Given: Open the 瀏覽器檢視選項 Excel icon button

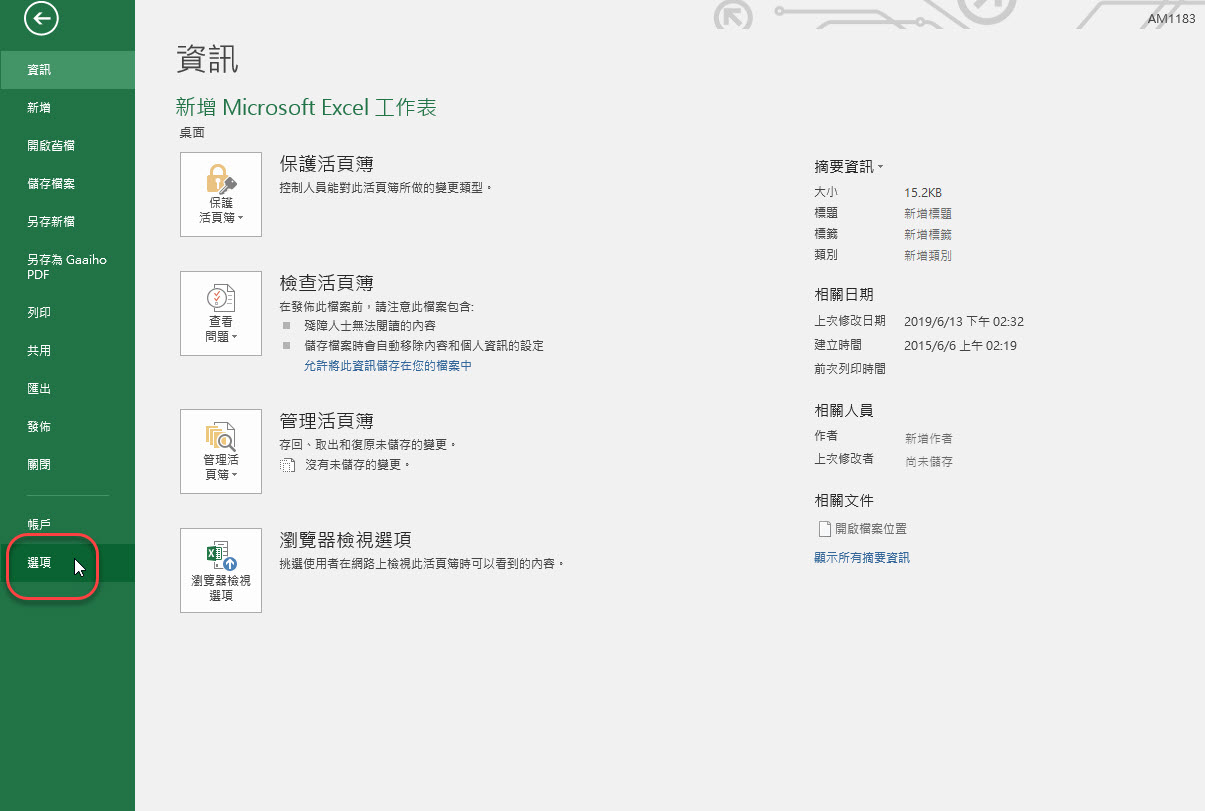Looking at the screenshot, I should 221,570.
